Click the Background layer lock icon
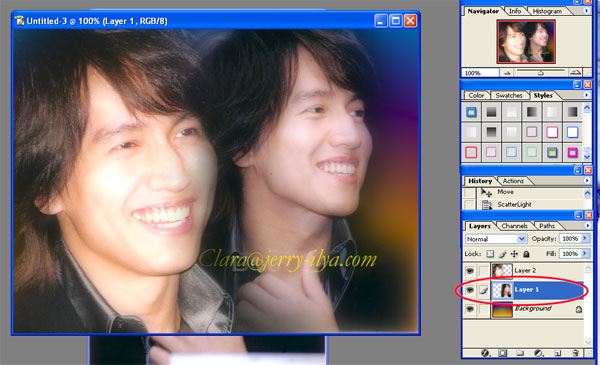 tap(579, 309)
